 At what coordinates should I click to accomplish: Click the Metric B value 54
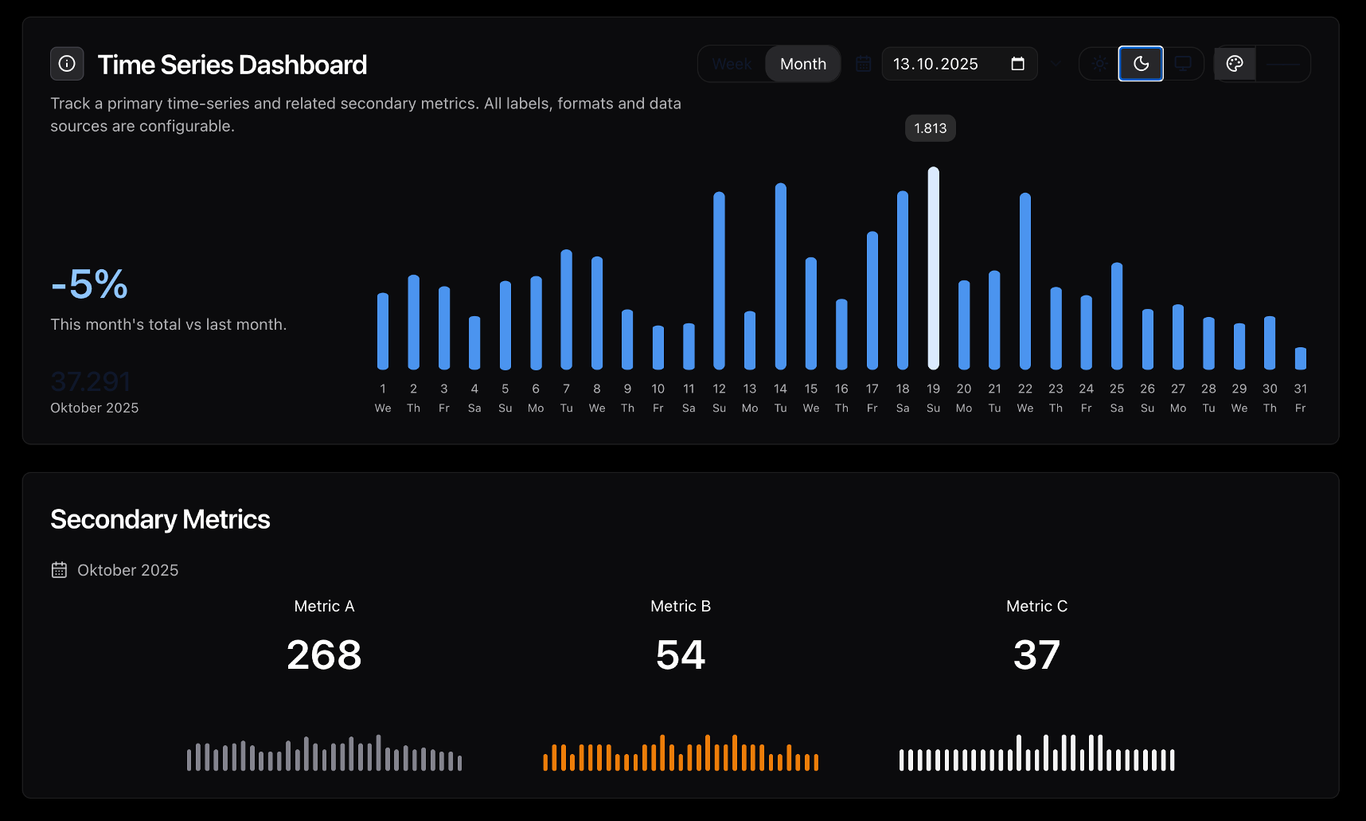pos(680,655)
